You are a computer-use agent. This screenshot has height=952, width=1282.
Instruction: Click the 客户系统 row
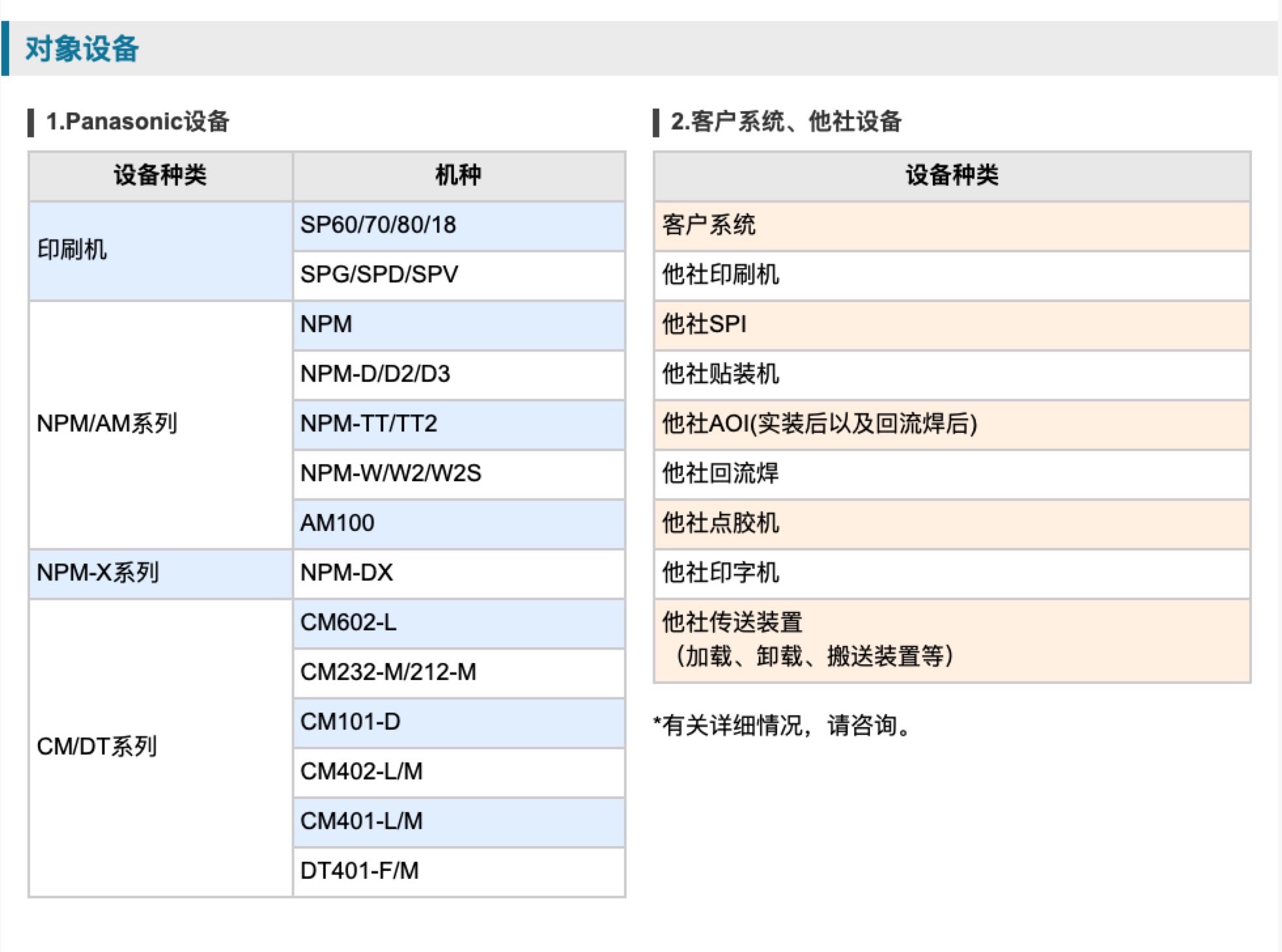click(952, 226)
